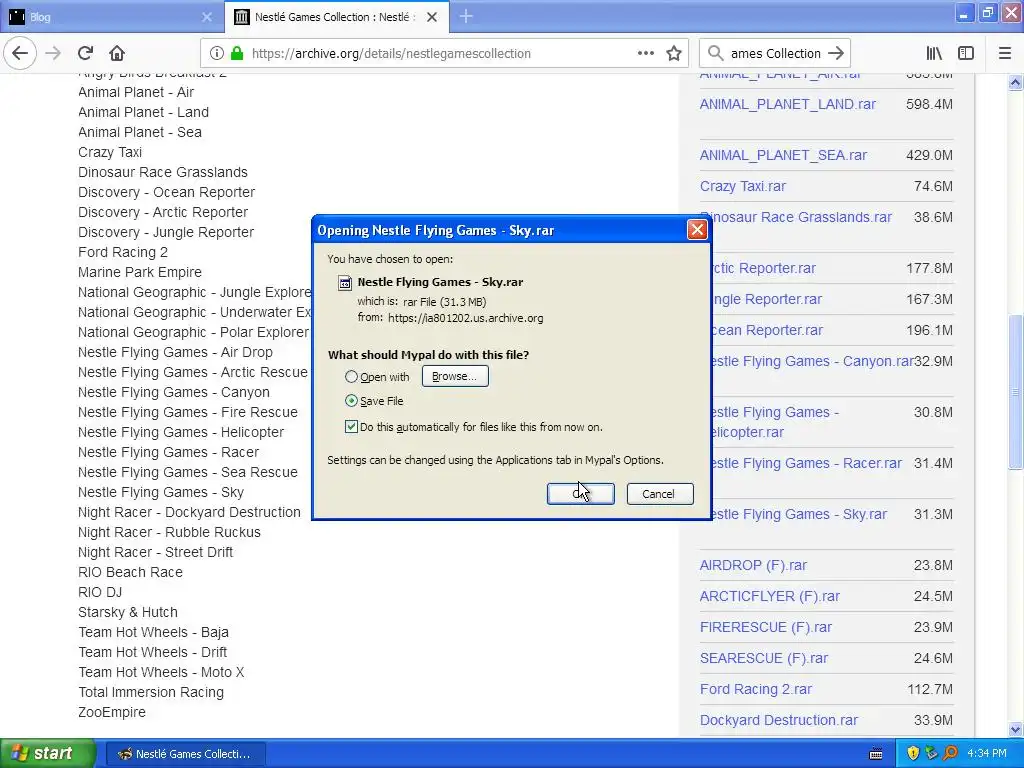Uncheck Do this automatically checkbox
Screen dimensions: 1024x768
351,427
